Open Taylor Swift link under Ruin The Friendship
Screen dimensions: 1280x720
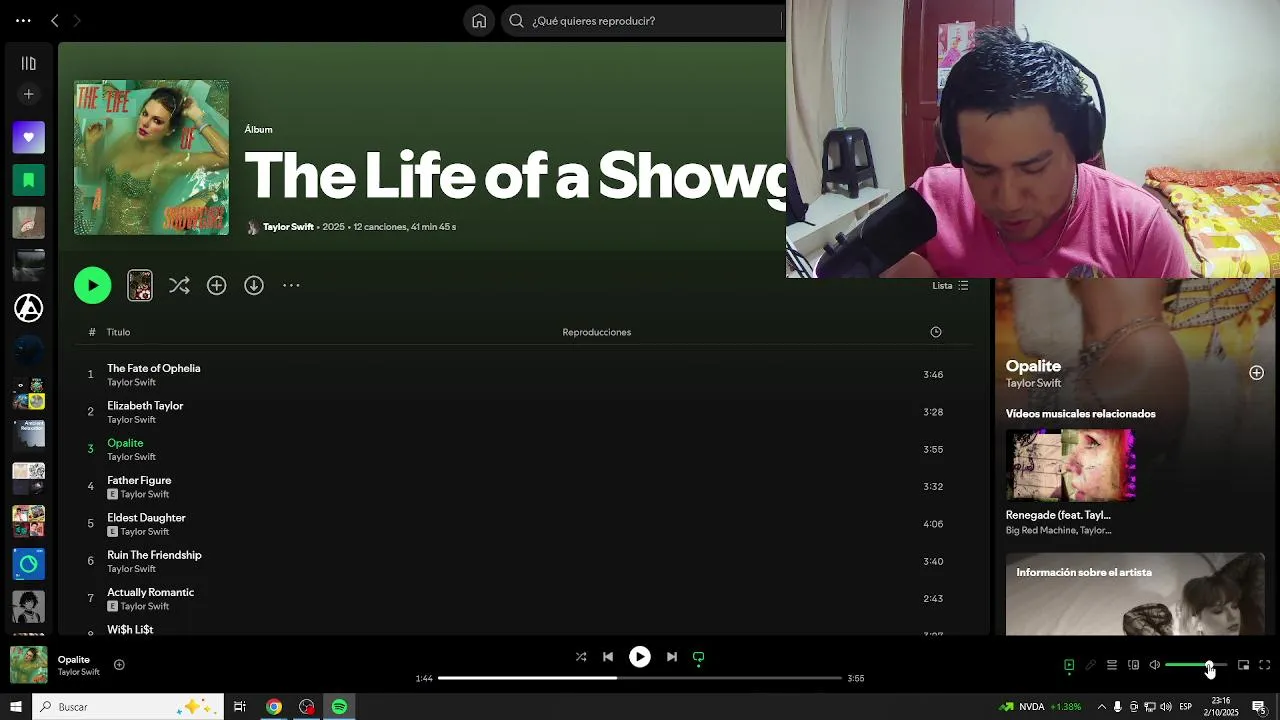(131, 569)
